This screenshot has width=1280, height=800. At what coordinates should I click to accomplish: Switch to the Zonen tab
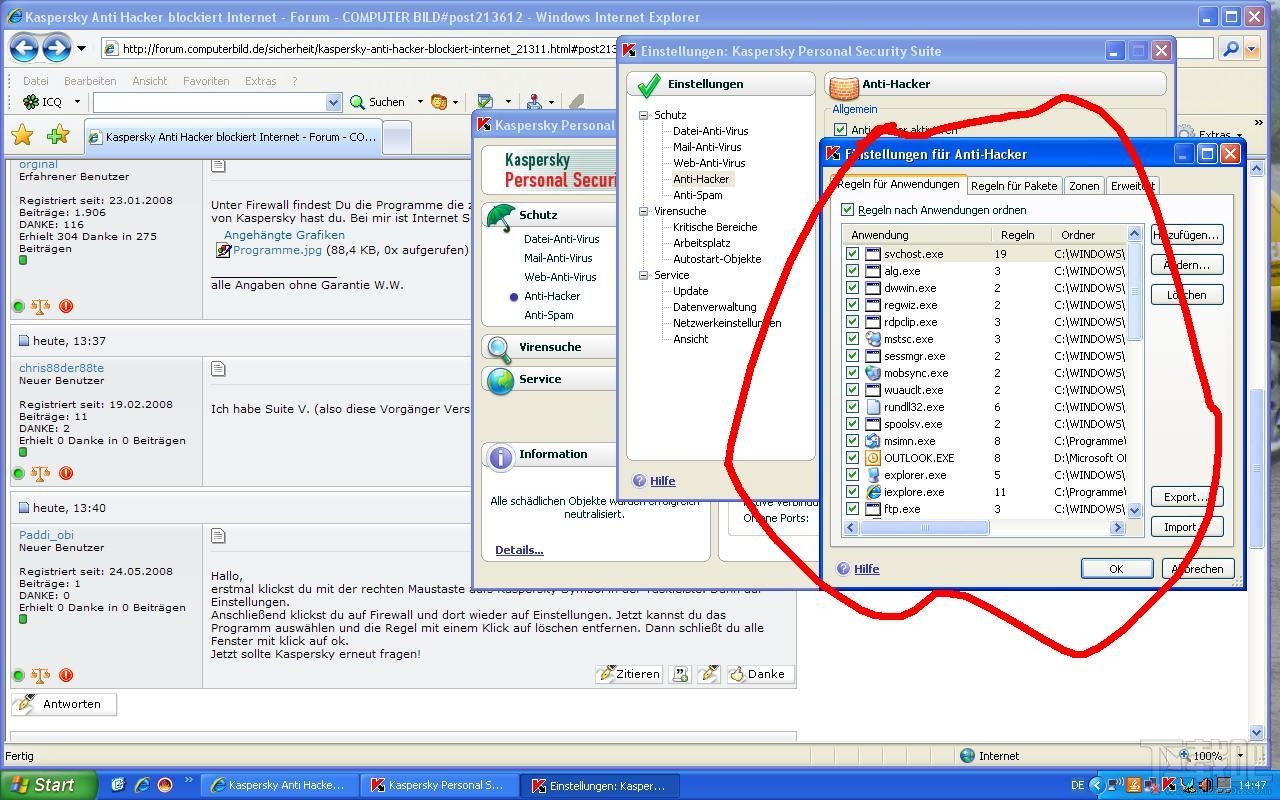coord(1084,186)
